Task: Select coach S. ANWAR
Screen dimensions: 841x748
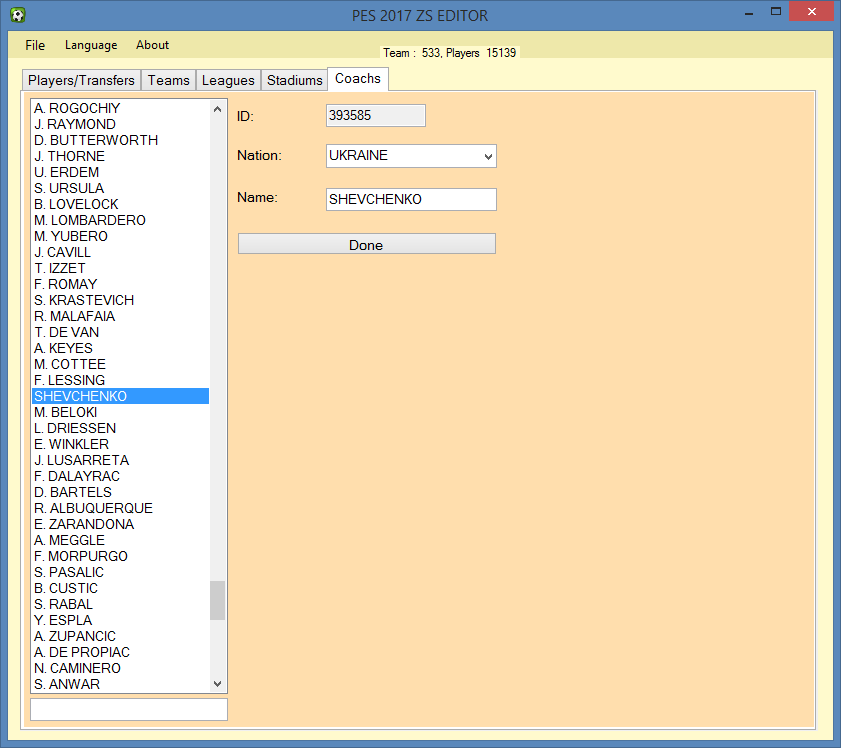Action: click(120, 684)
